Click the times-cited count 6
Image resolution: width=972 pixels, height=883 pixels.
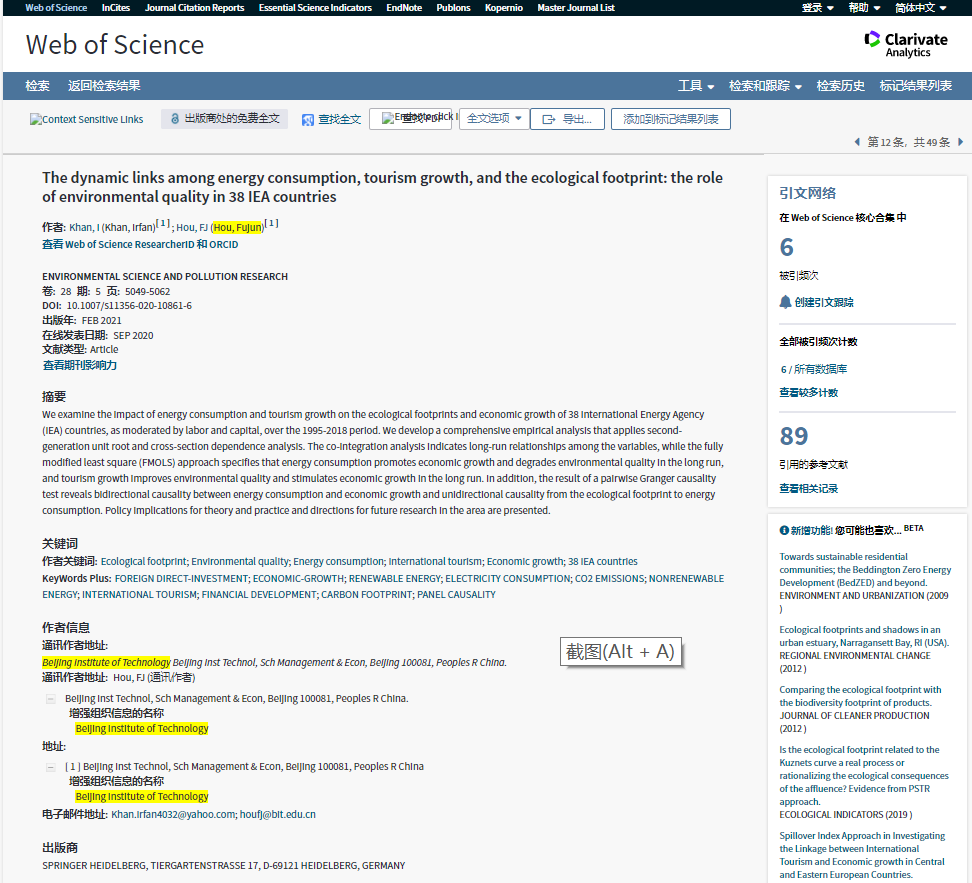[786, 247]
